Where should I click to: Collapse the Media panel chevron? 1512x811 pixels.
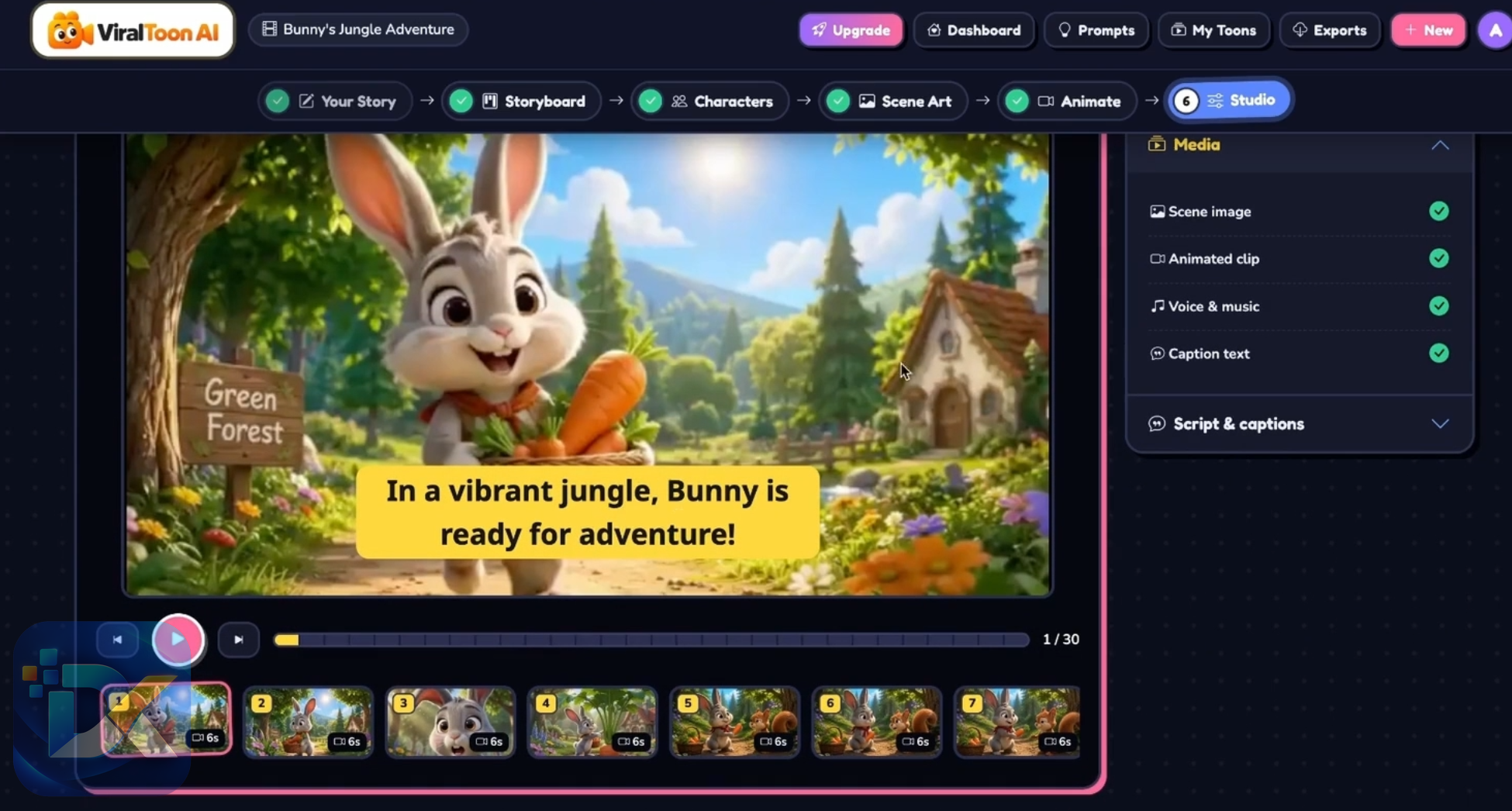[1440, 145]
